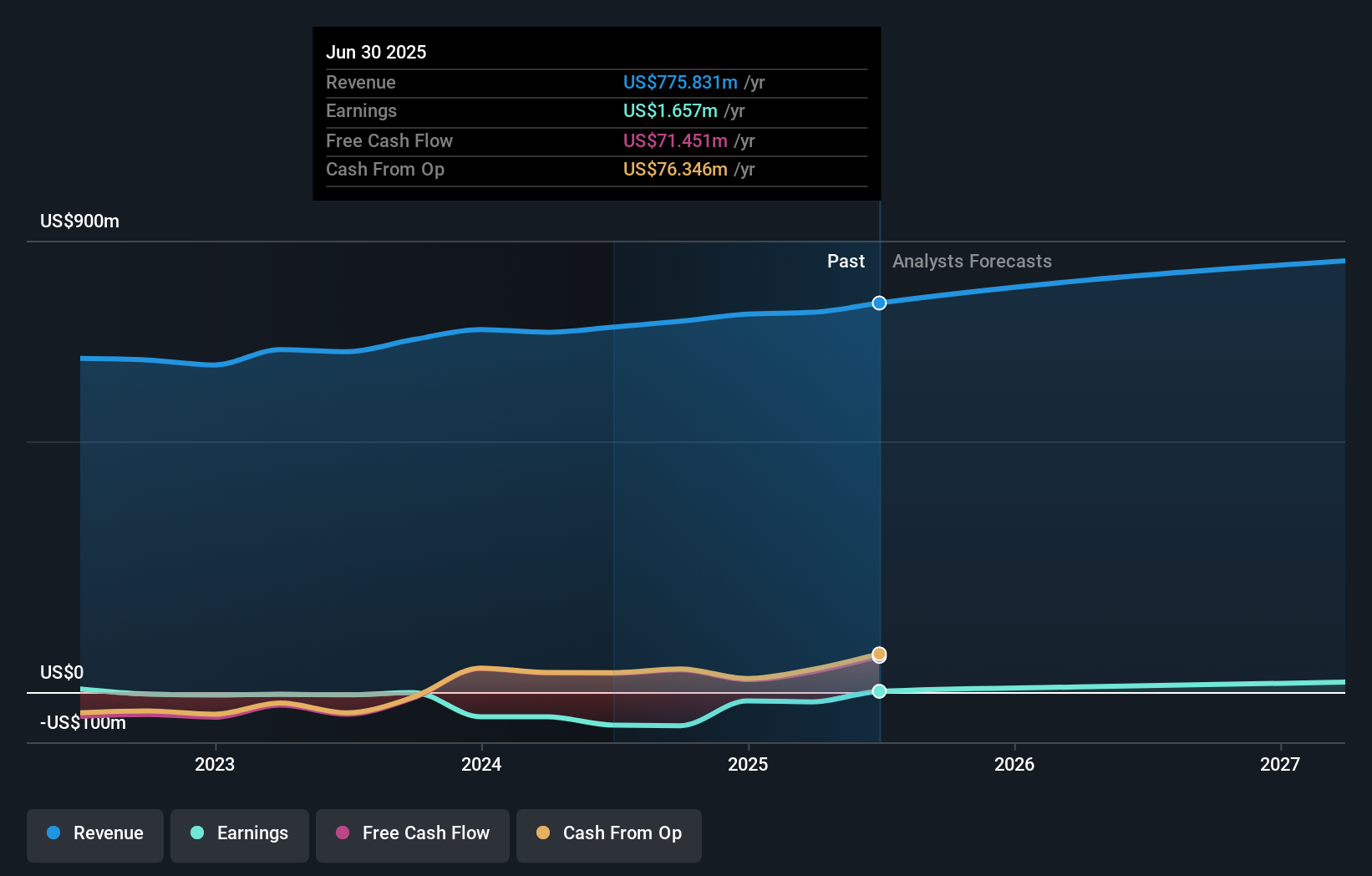The height and width of the screenshot is (876, 1372).
Task: Toggle Cash From Op series display
Action: point(608,833)
